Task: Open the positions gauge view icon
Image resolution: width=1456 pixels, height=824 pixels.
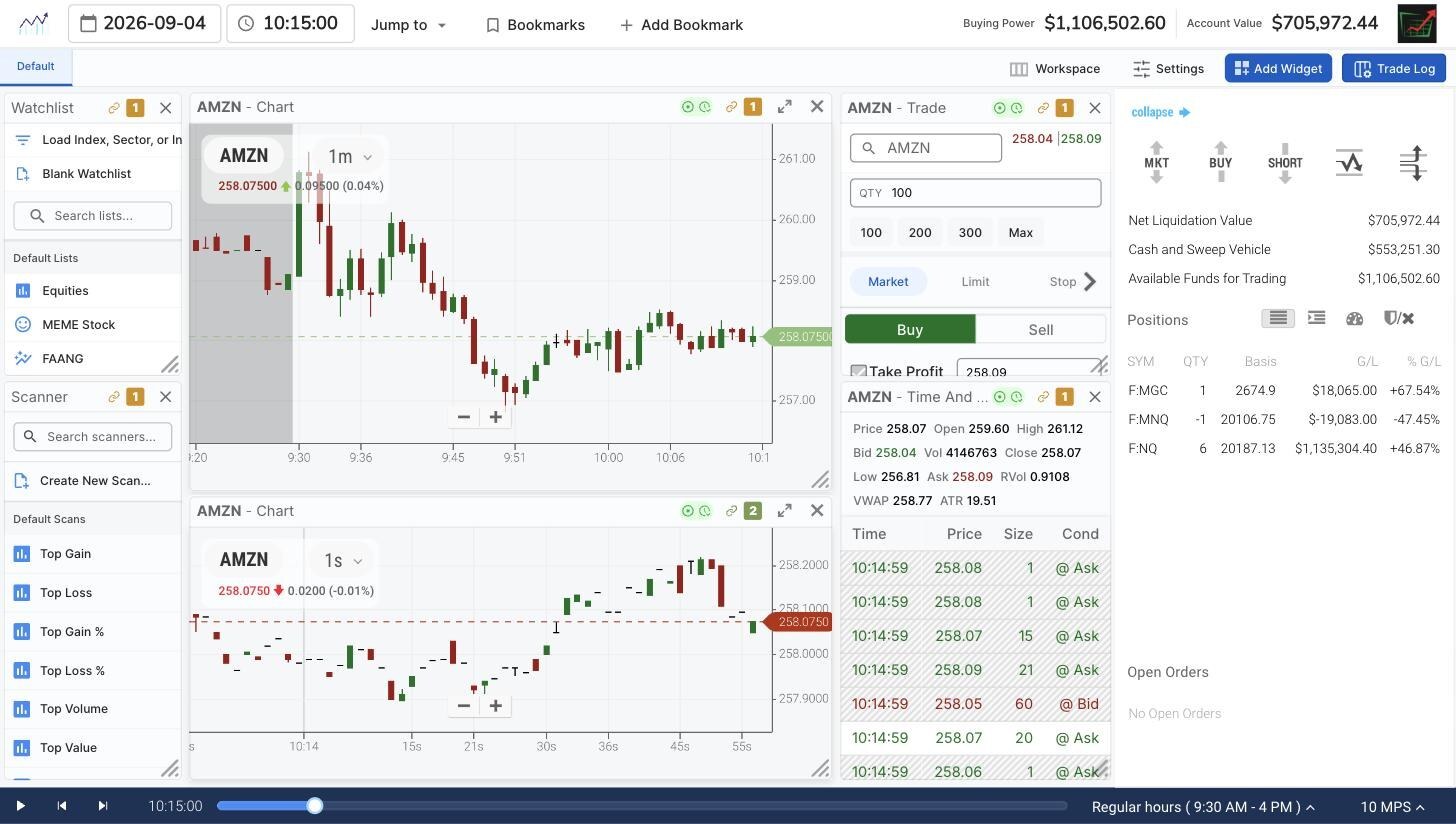Action: pos(1355,318)
